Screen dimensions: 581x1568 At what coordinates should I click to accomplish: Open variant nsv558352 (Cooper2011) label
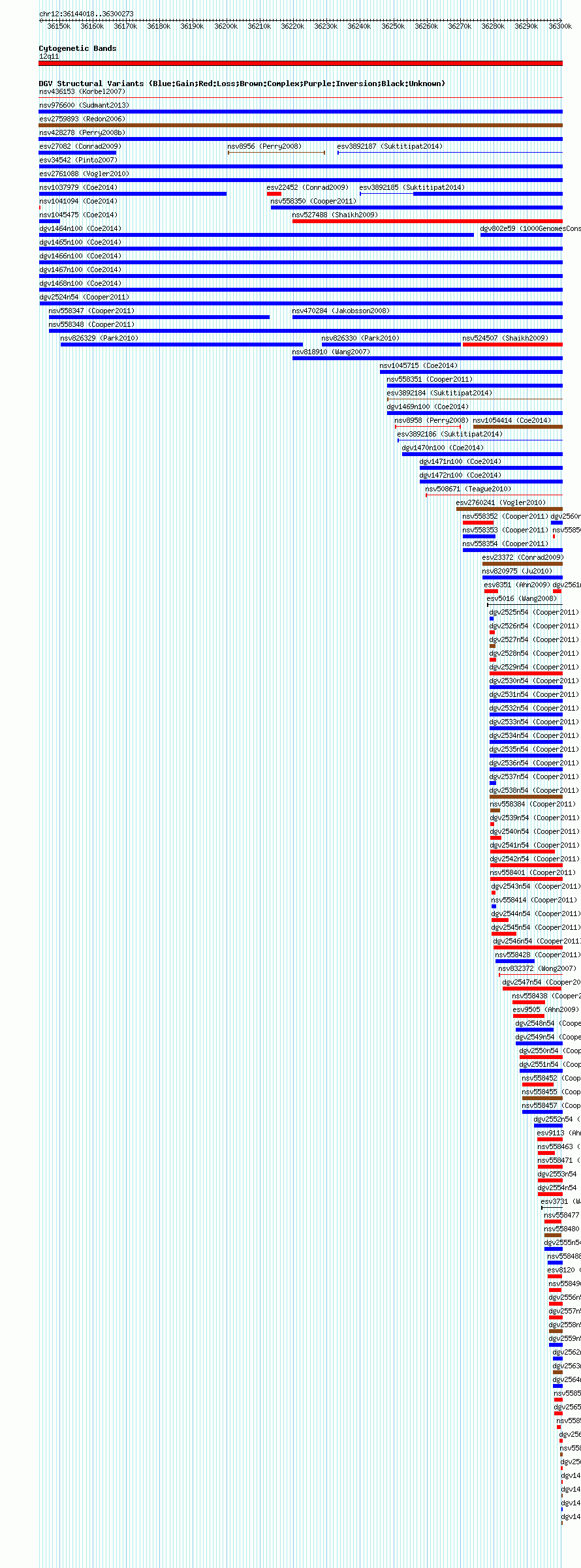point(505,516)
